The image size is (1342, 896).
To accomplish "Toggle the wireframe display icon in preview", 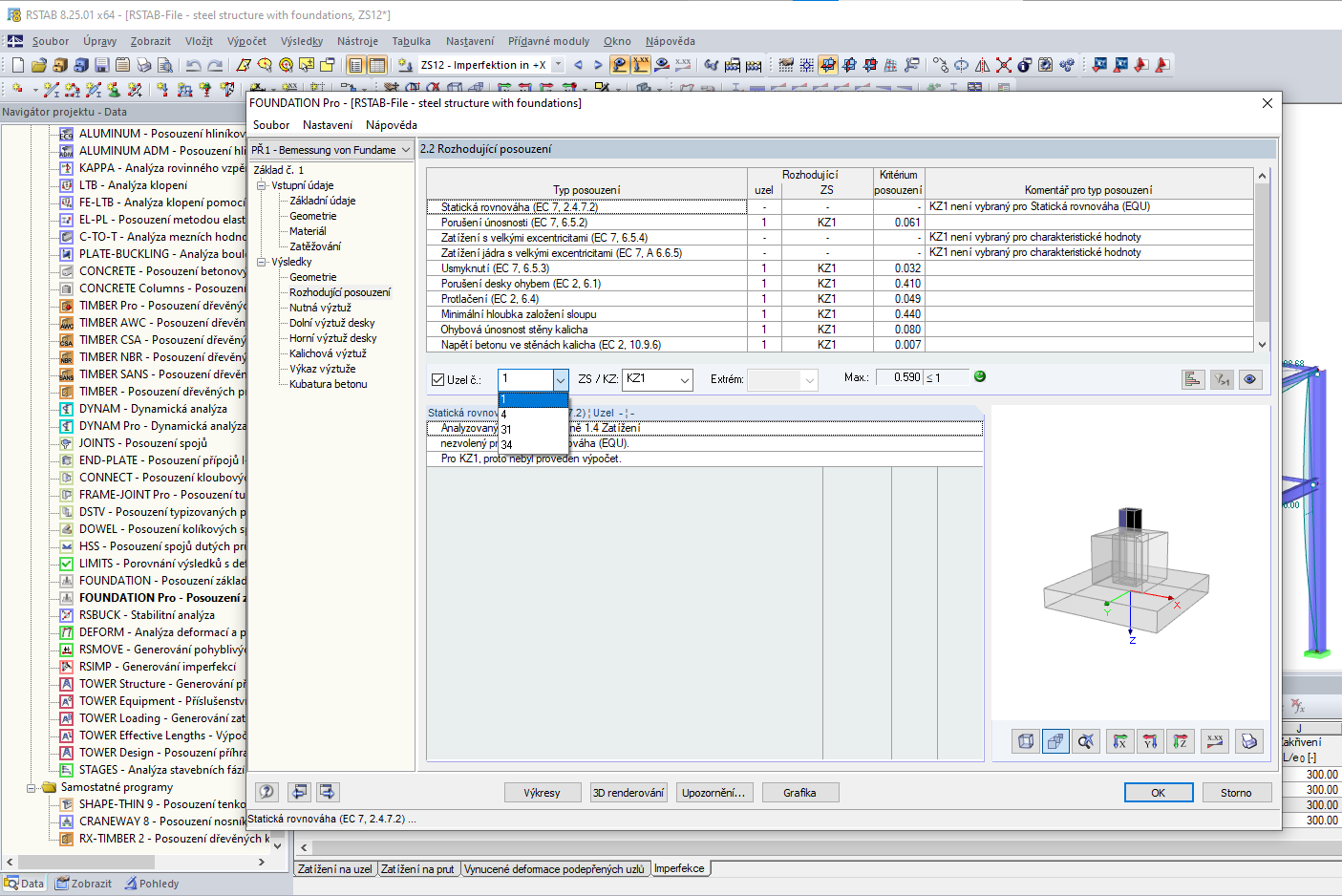I will [1026, 741].
